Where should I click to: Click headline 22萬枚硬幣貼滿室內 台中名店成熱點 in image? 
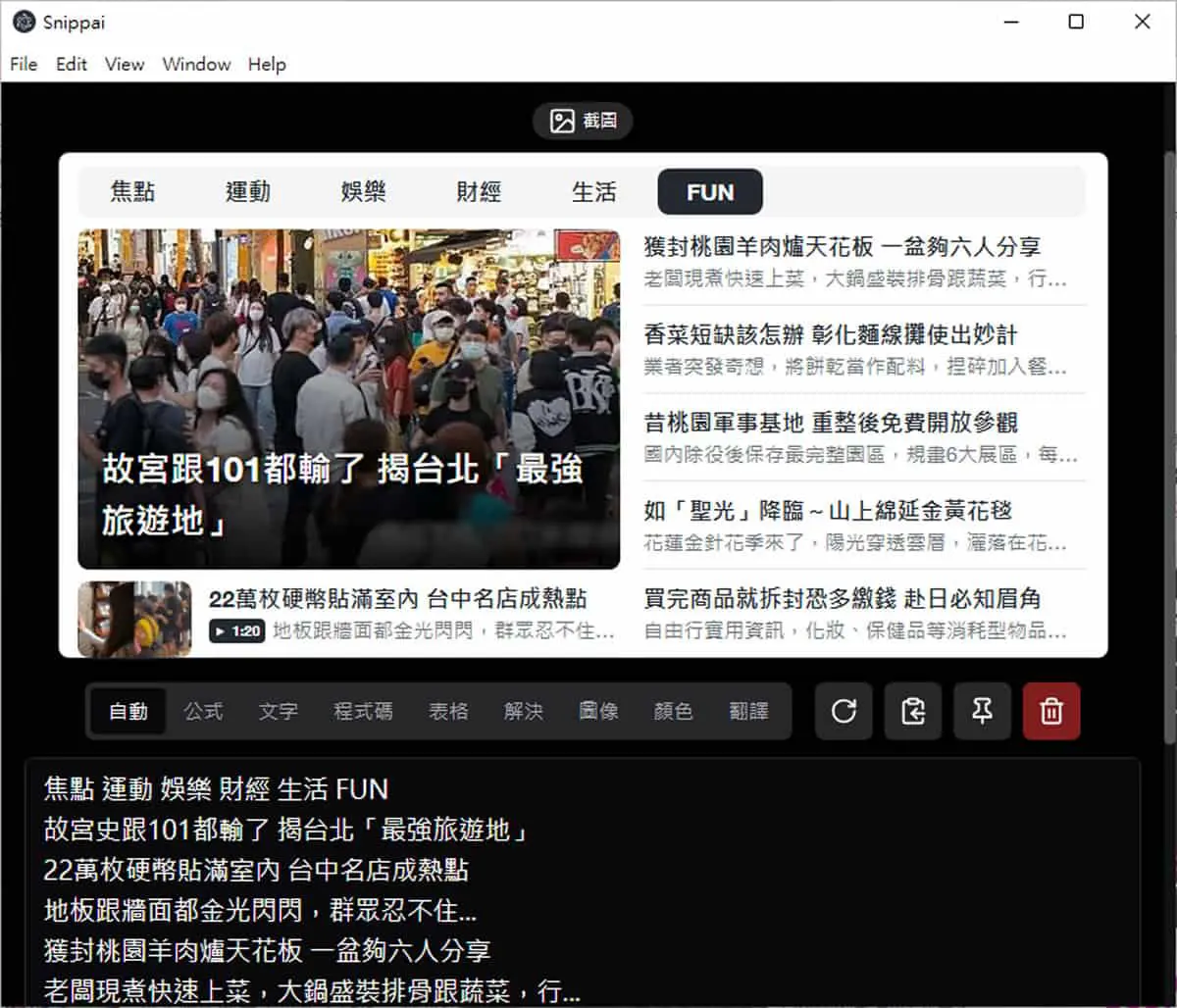pyautogui.click(x=397, y=598)
